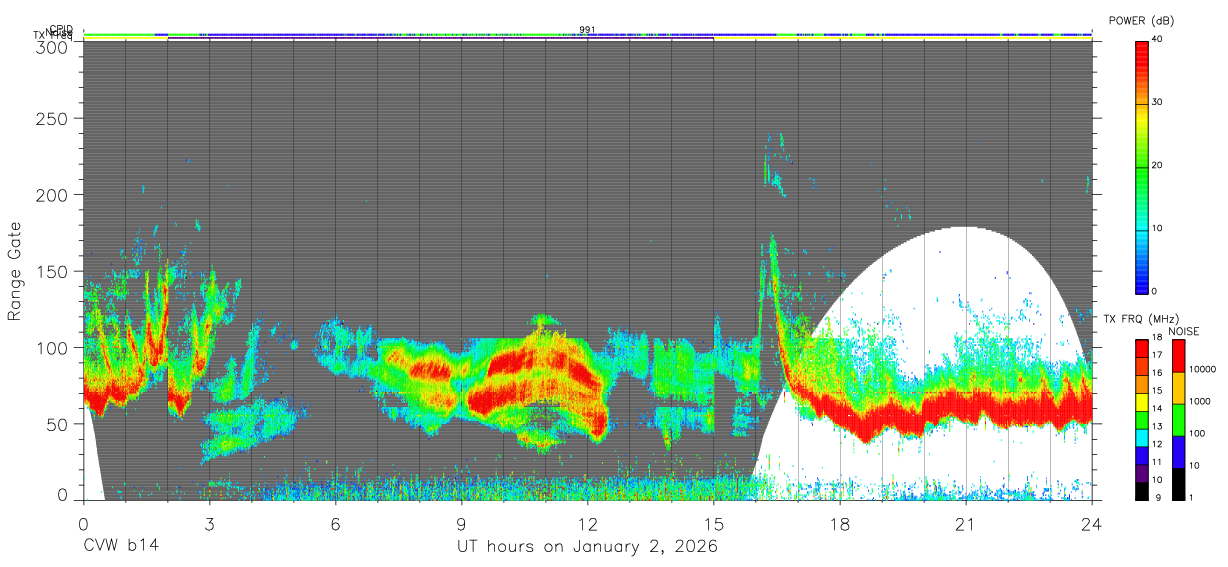Screen dimensions: 1228x567
Task: Click the 300 range gate tick label
Action: tap(52, 47)
